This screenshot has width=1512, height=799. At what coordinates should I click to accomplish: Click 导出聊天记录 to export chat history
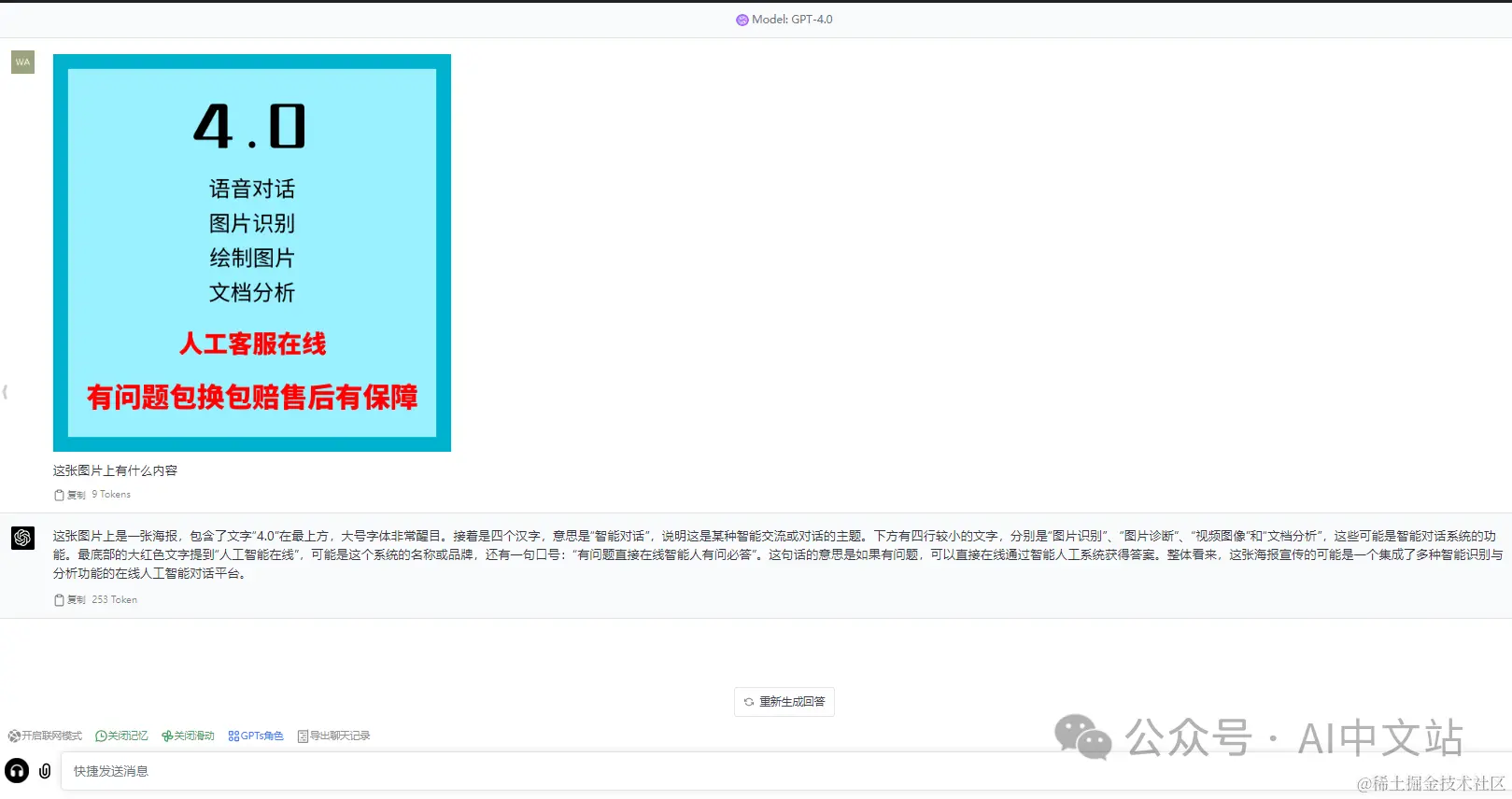tap(333, 736)
